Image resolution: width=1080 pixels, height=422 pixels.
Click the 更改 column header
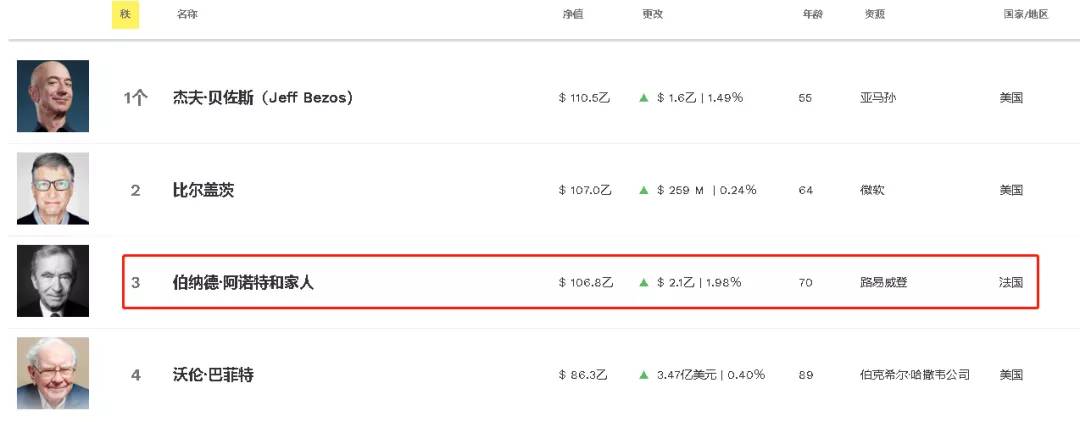click(x=653, y=15)
